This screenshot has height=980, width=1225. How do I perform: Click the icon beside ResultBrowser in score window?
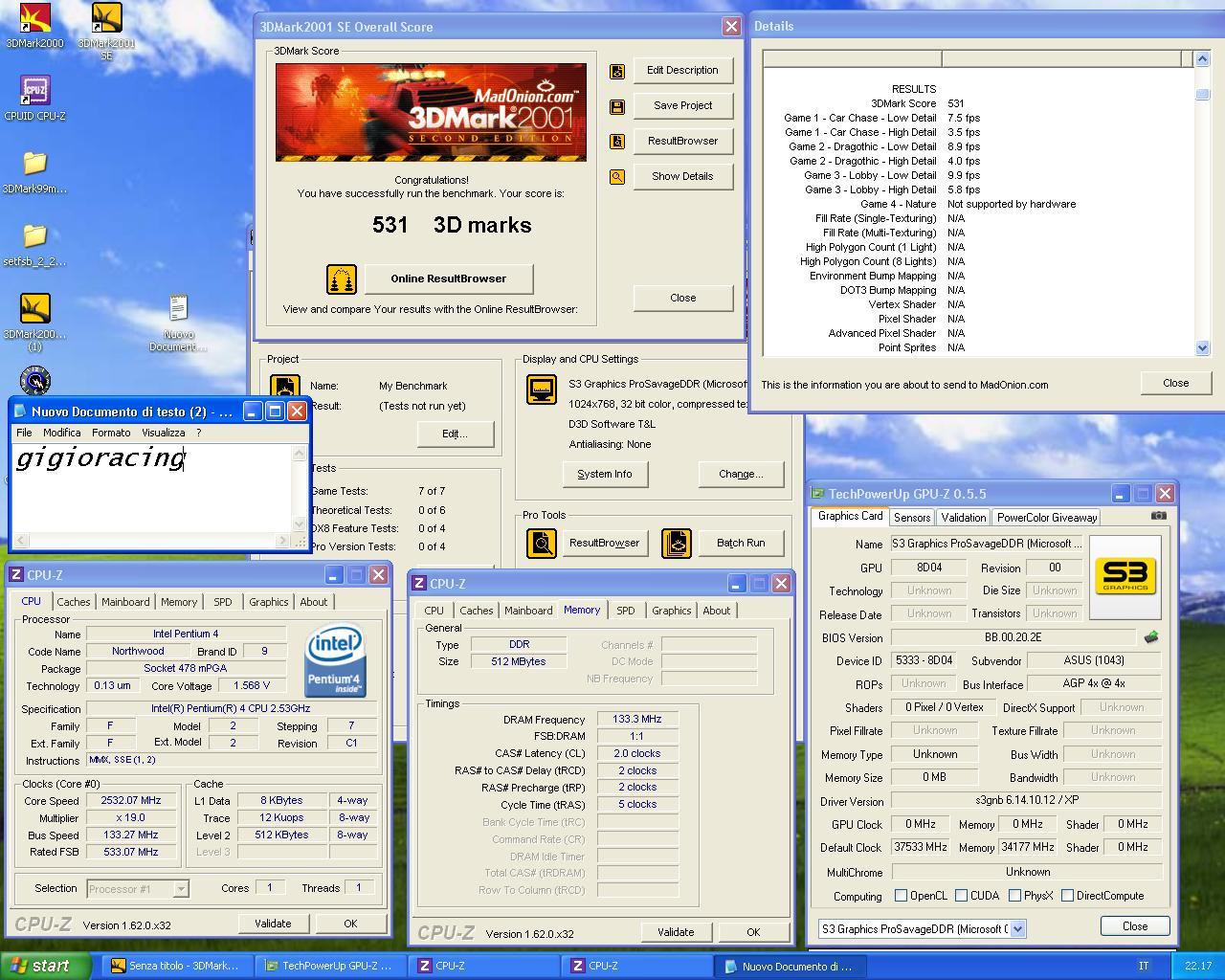(617, 142)
